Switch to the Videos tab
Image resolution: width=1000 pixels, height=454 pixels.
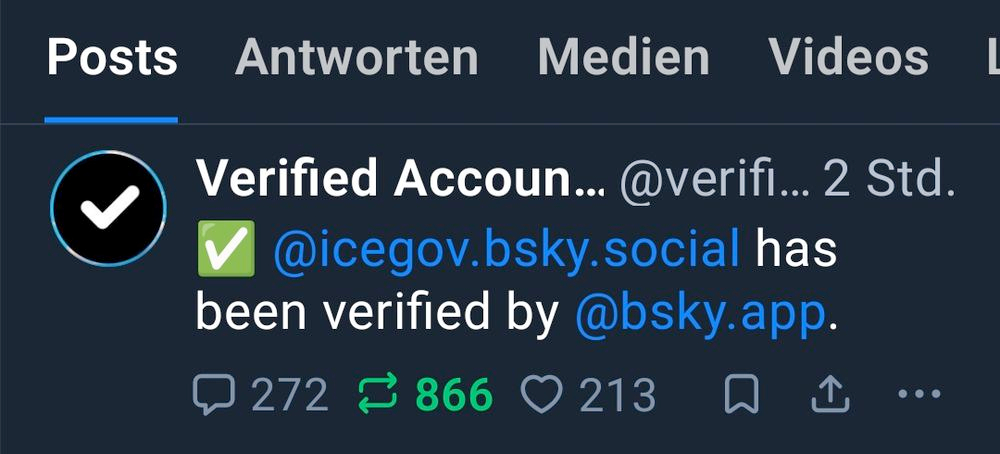tap(848, 57)
